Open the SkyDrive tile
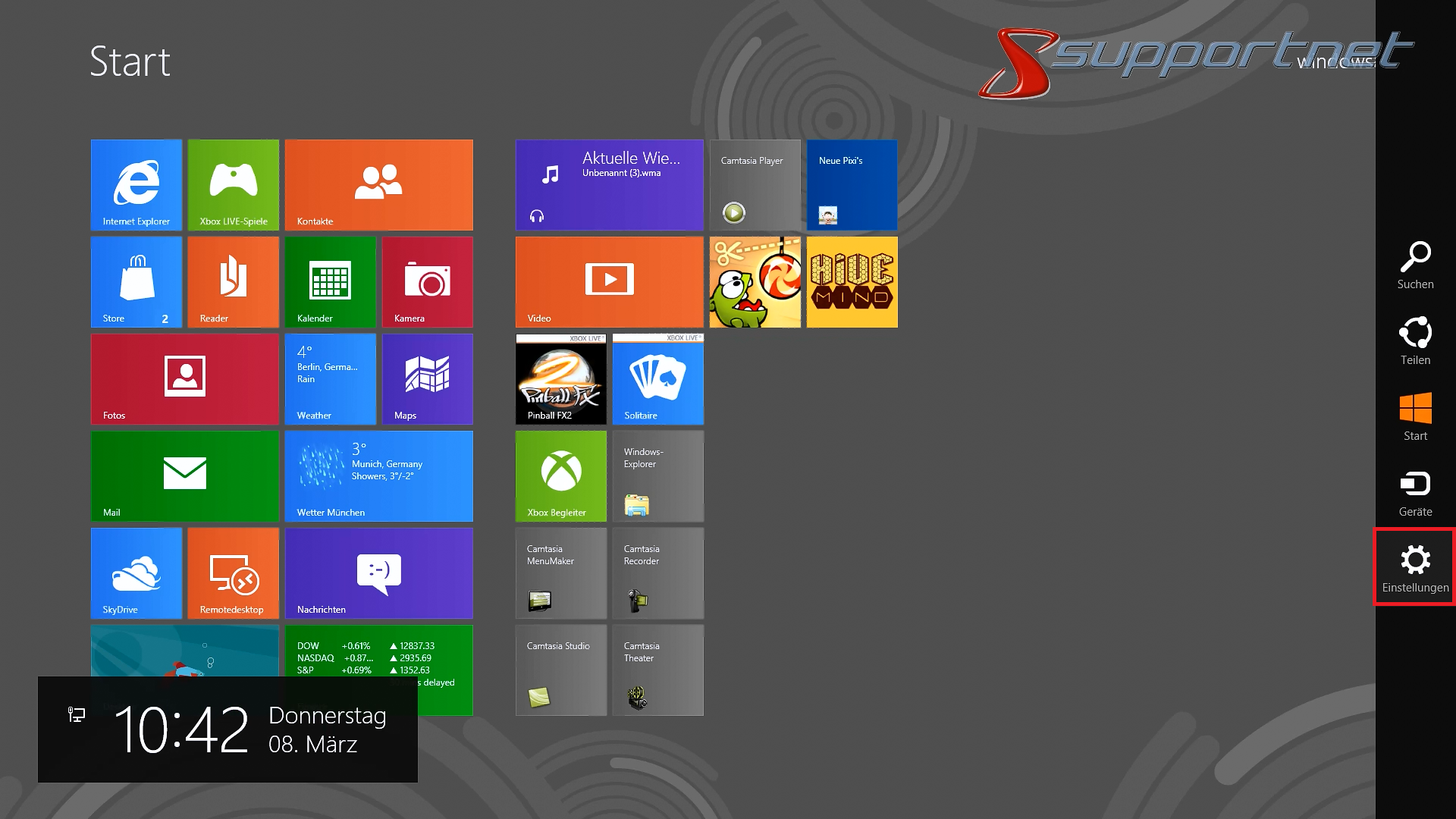The image size is (1456, 819). [x=136, y=573]
